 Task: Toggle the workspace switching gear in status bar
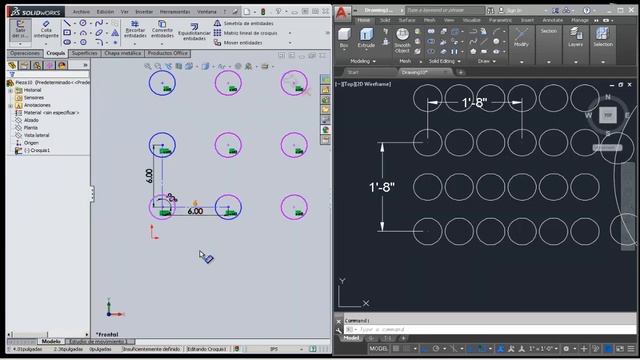pyautogui.click(x=566, y=349)
